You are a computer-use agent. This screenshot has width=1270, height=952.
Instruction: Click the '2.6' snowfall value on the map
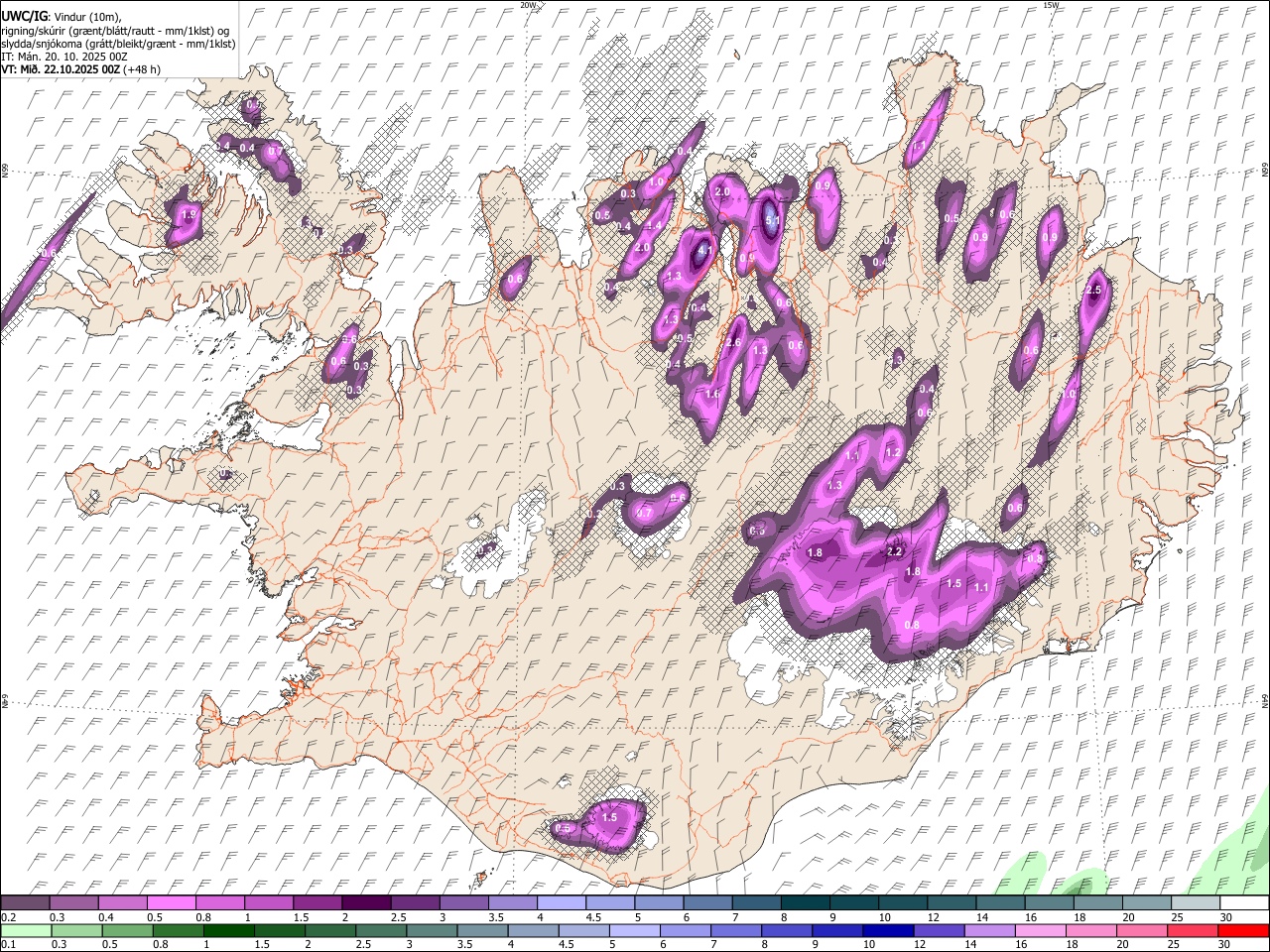(734, 343)
